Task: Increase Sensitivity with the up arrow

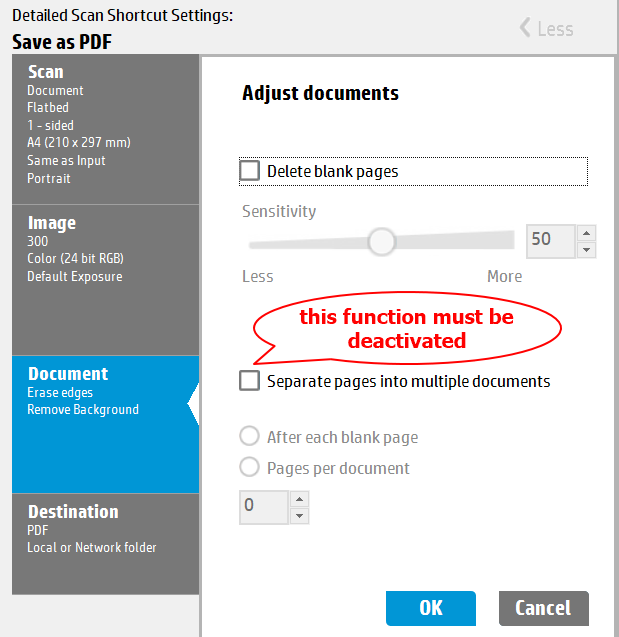Action: click(x=586, y=232)
